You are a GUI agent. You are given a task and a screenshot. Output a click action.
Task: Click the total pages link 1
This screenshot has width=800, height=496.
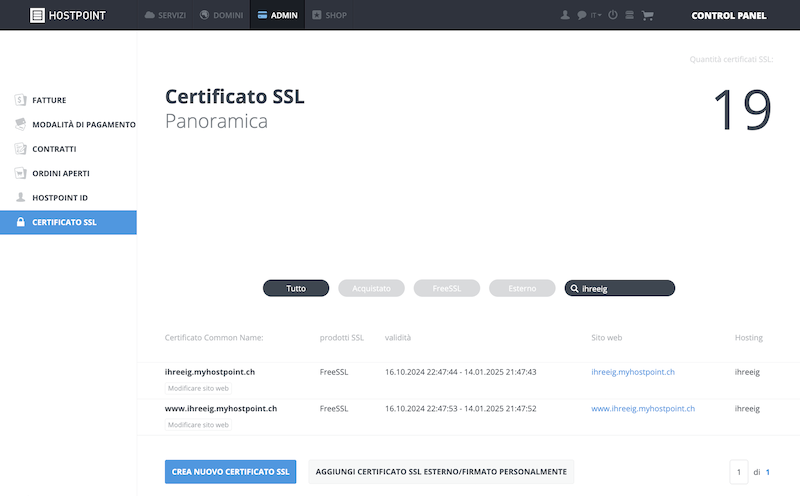click(x=767, y=472)
